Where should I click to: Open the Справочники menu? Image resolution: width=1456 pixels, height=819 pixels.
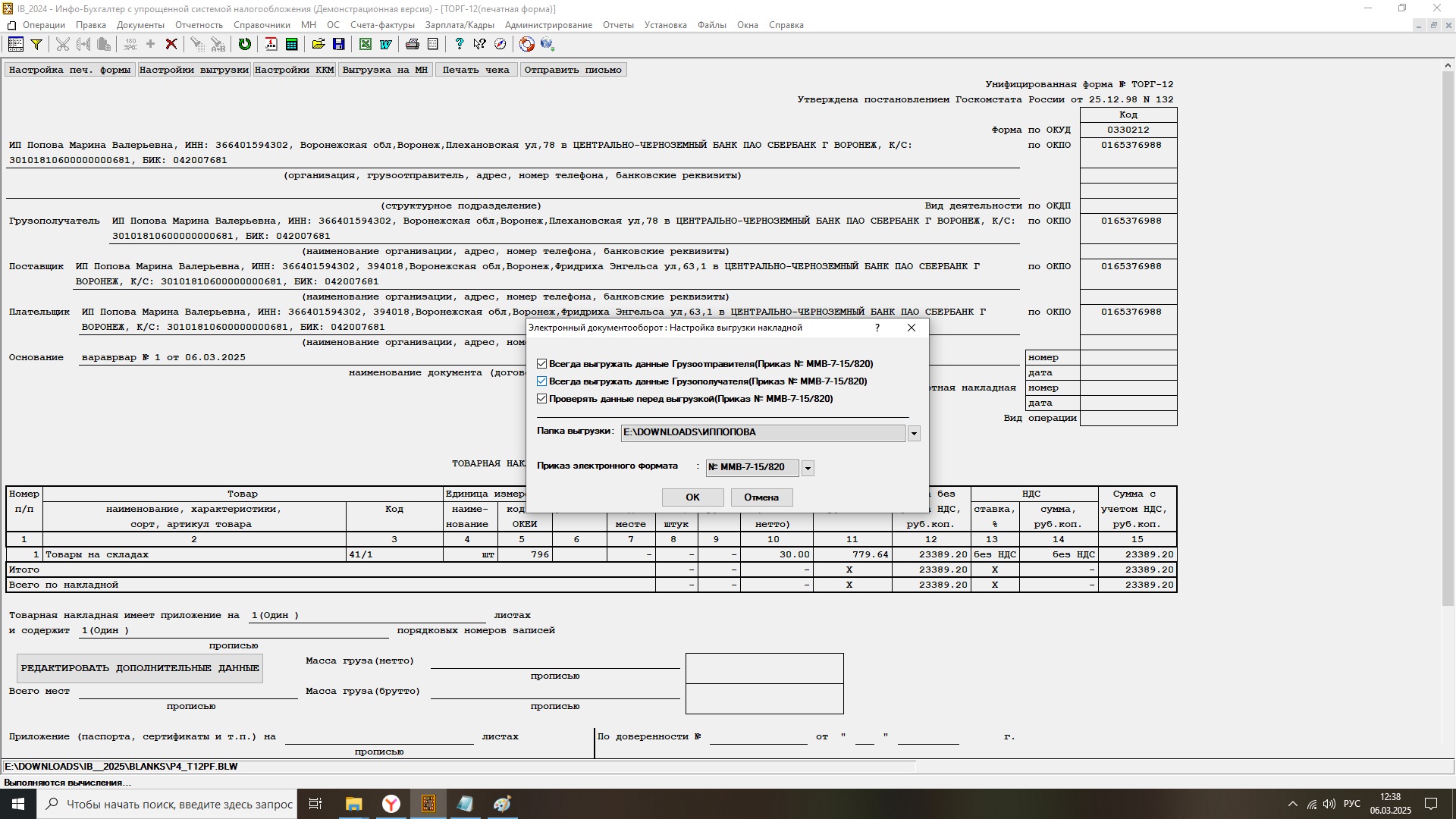262,25
